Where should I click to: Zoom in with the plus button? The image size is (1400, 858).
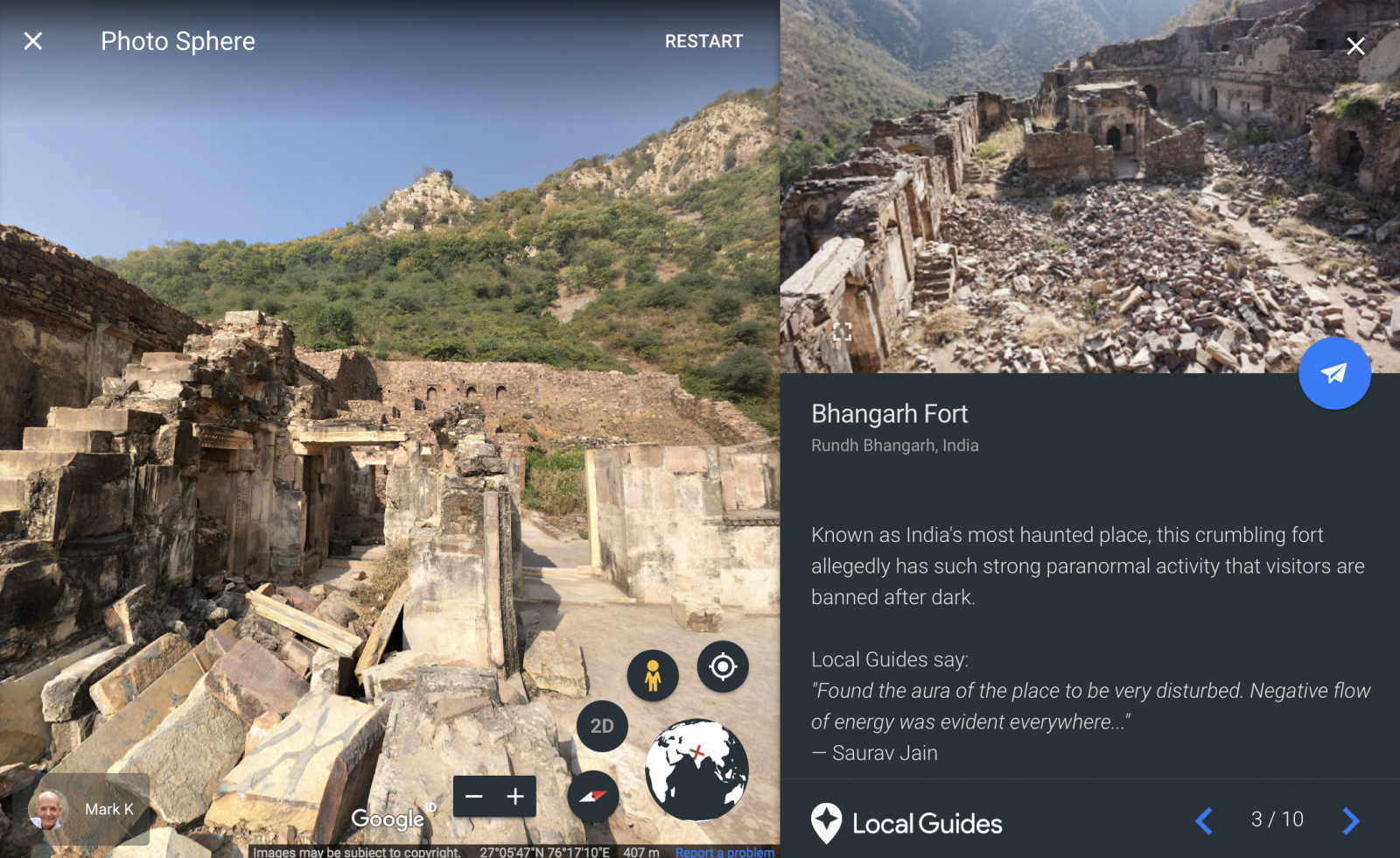tap(515, 796)
